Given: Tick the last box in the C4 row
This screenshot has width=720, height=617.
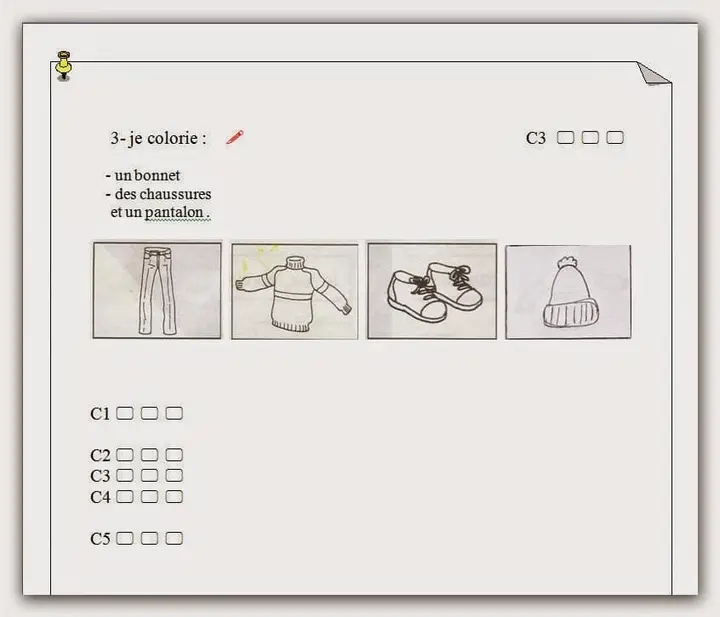Looking at the screenshot, I should coord(174,496).
